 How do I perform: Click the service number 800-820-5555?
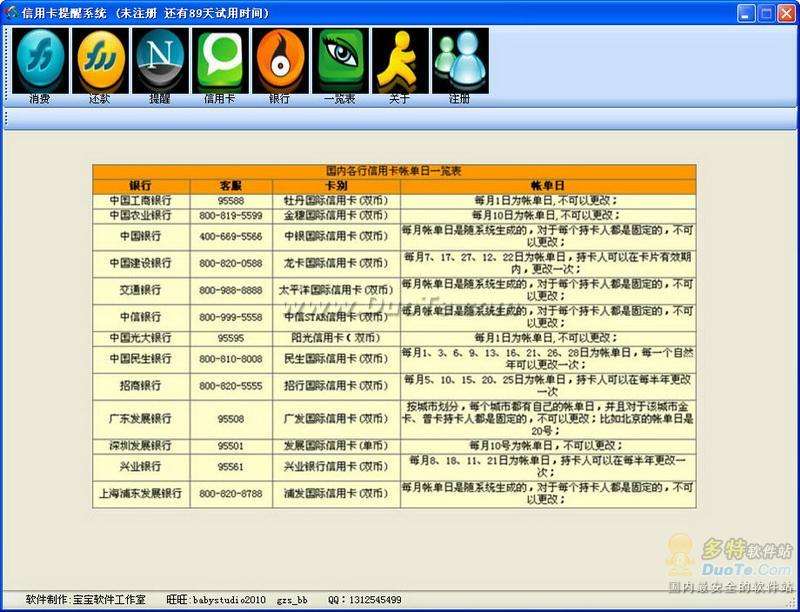pos(231,387)
